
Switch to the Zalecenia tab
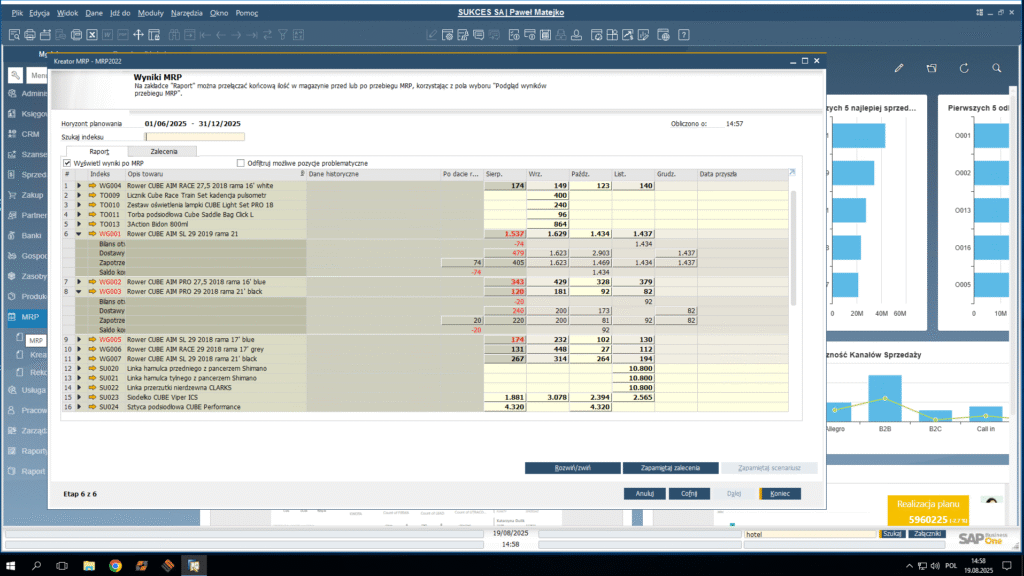pyautogui.click(x=163, y=152)
